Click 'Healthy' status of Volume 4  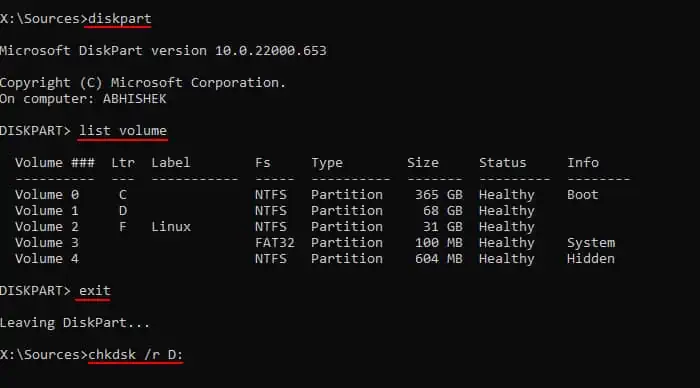[x=507, y=259]
